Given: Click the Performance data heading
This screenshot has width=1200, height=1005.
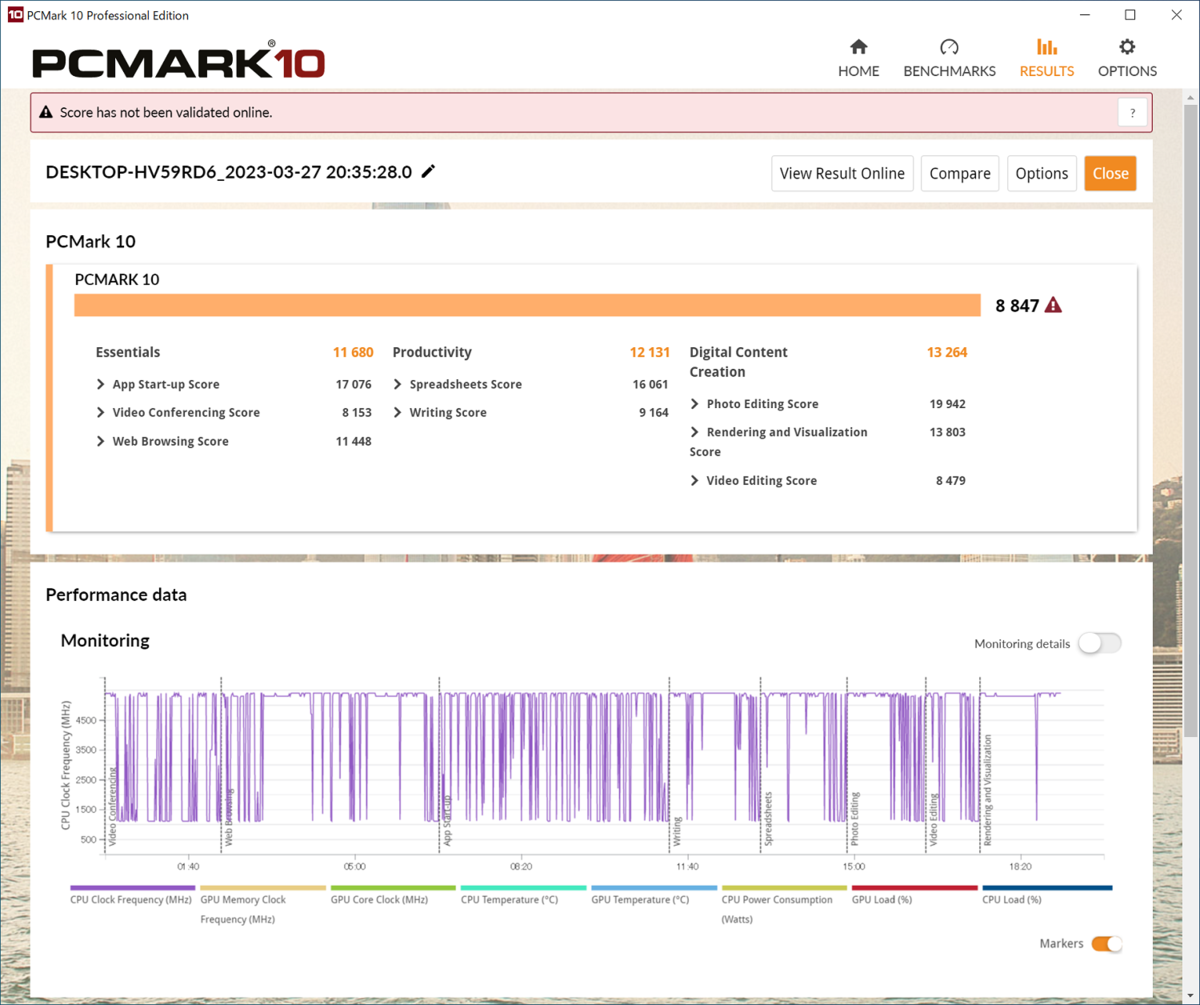Looking at the screenshot, I should point(116,595).
